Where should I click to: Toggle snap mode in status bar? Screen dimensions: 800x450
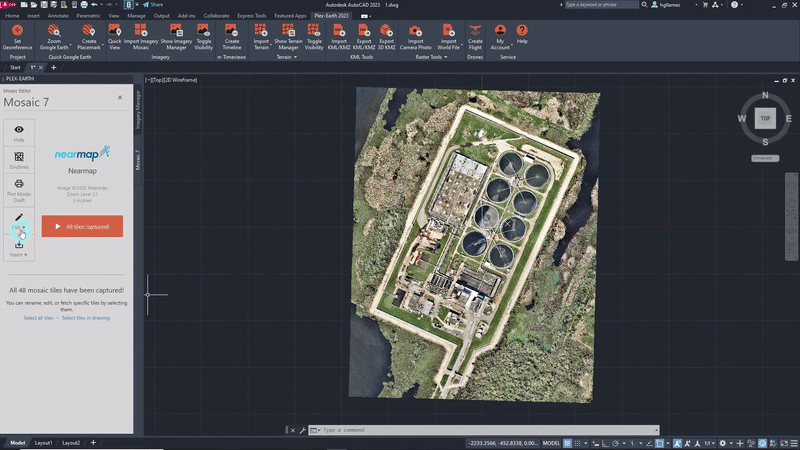(x=578, y=443)
